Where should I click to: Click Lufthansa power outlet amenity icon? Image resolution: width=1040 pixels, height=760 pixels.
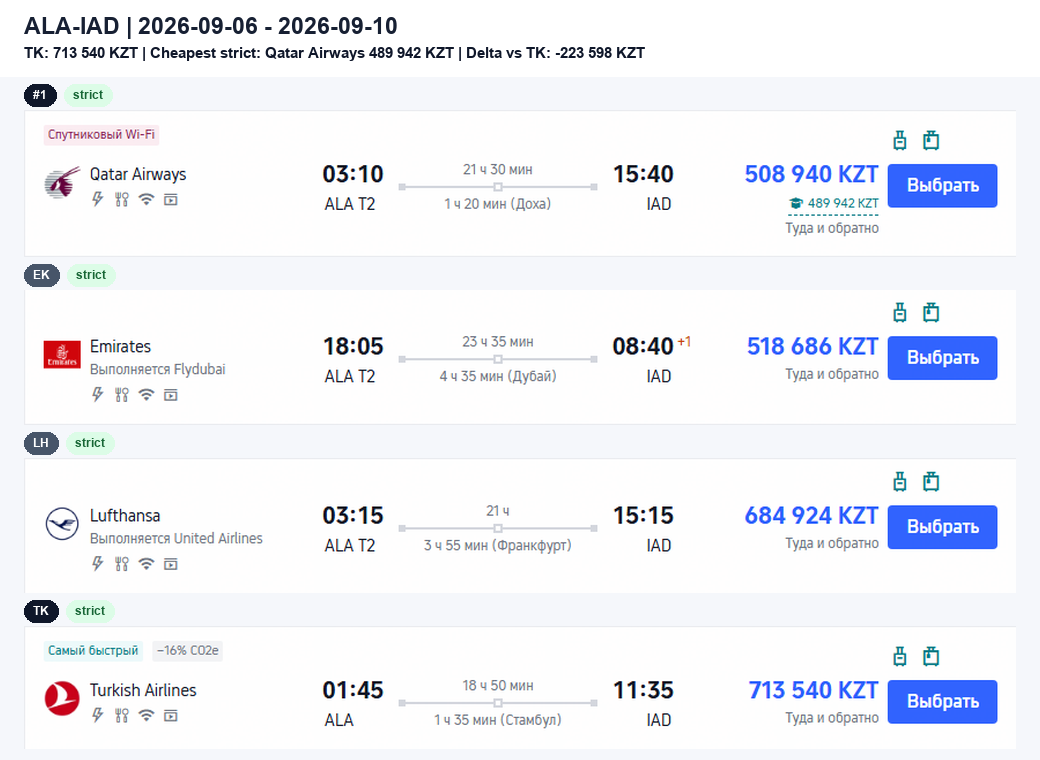[98, 564]
